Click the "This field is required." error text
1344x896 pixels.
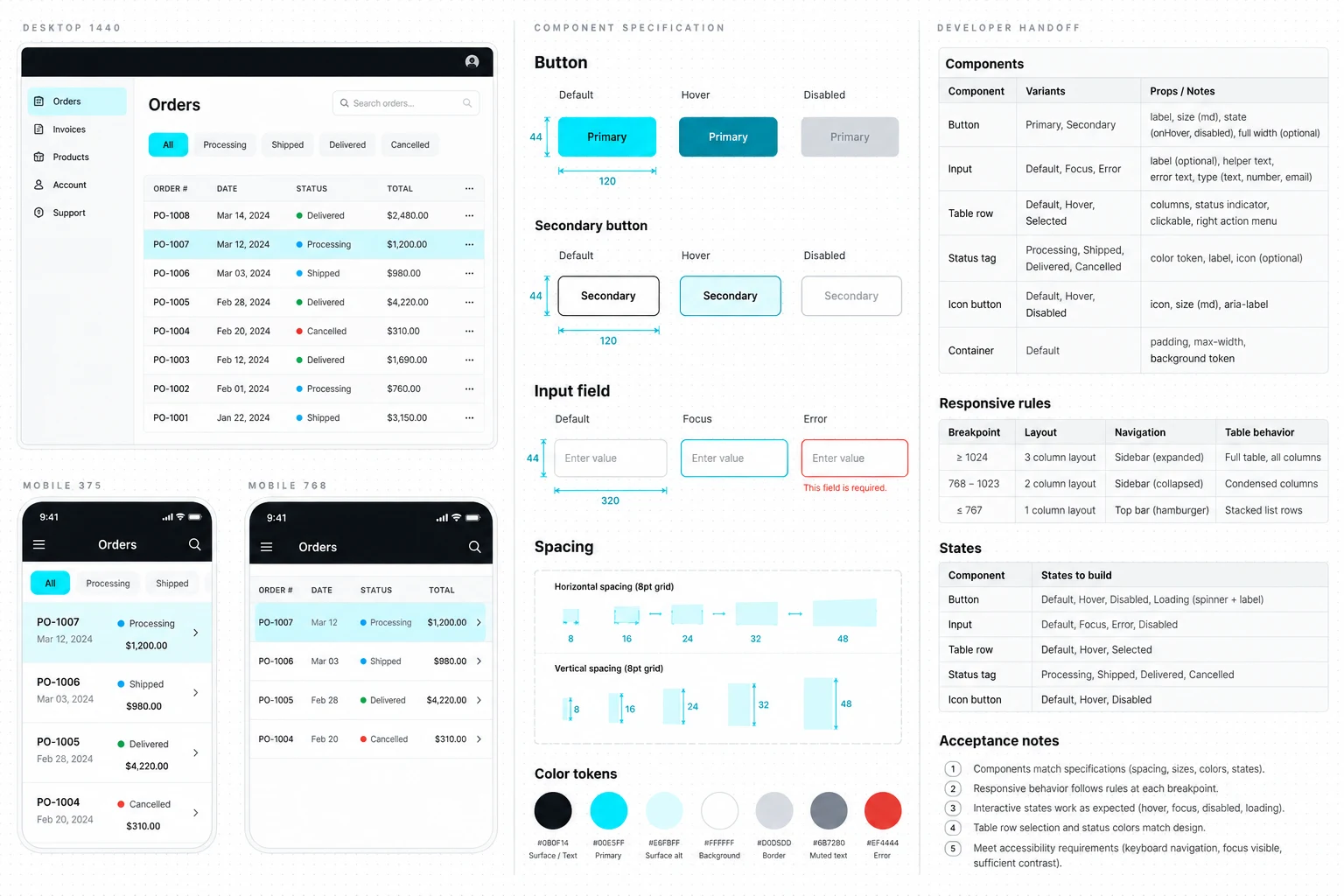[845, 488]
